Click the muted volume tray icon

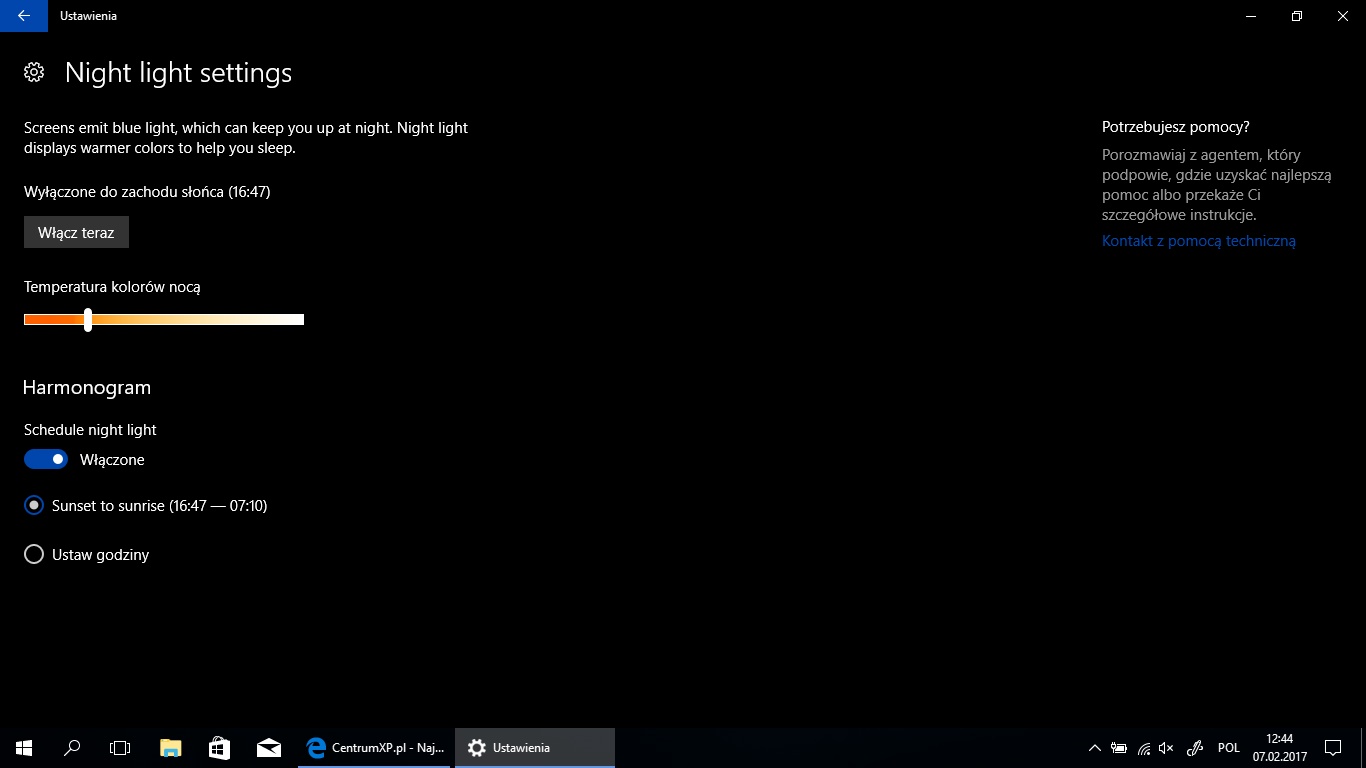[x=1166, y=748]
